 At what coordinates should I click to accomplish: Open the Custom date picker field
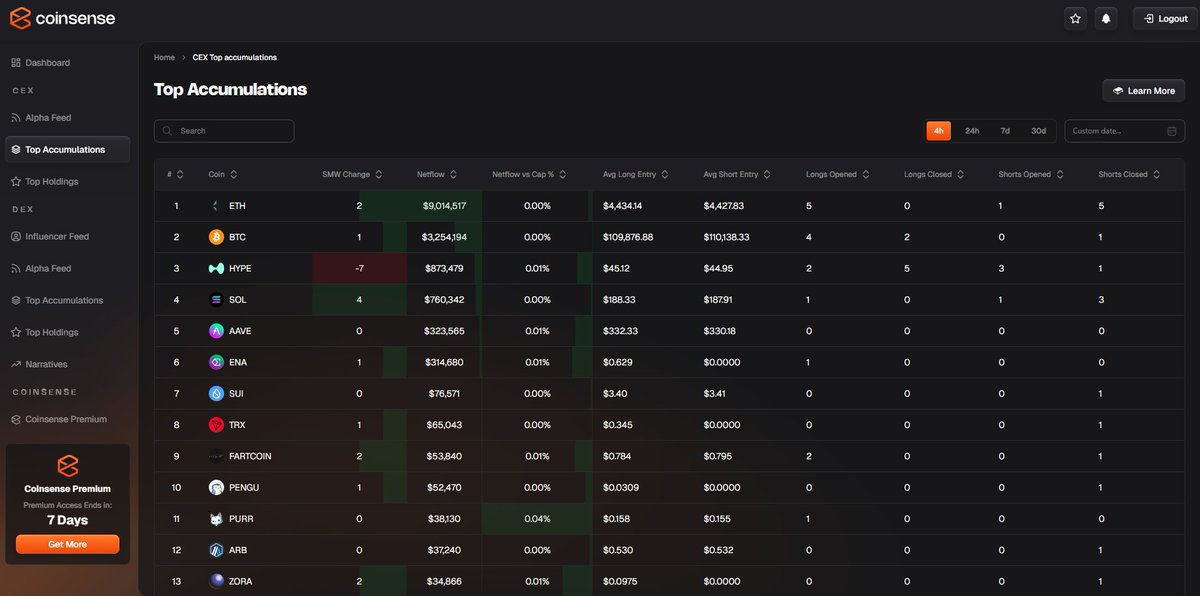[x=1124, y=131]
